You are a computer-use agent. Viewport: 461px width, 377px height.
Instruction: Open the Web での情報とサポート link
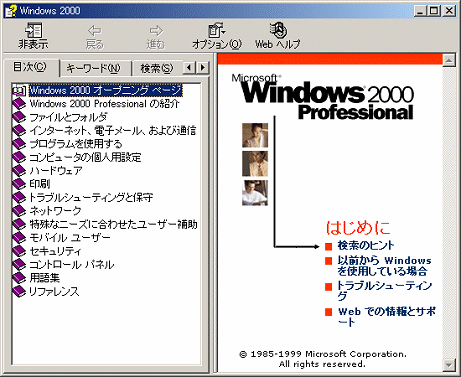(x=387, y=317)
